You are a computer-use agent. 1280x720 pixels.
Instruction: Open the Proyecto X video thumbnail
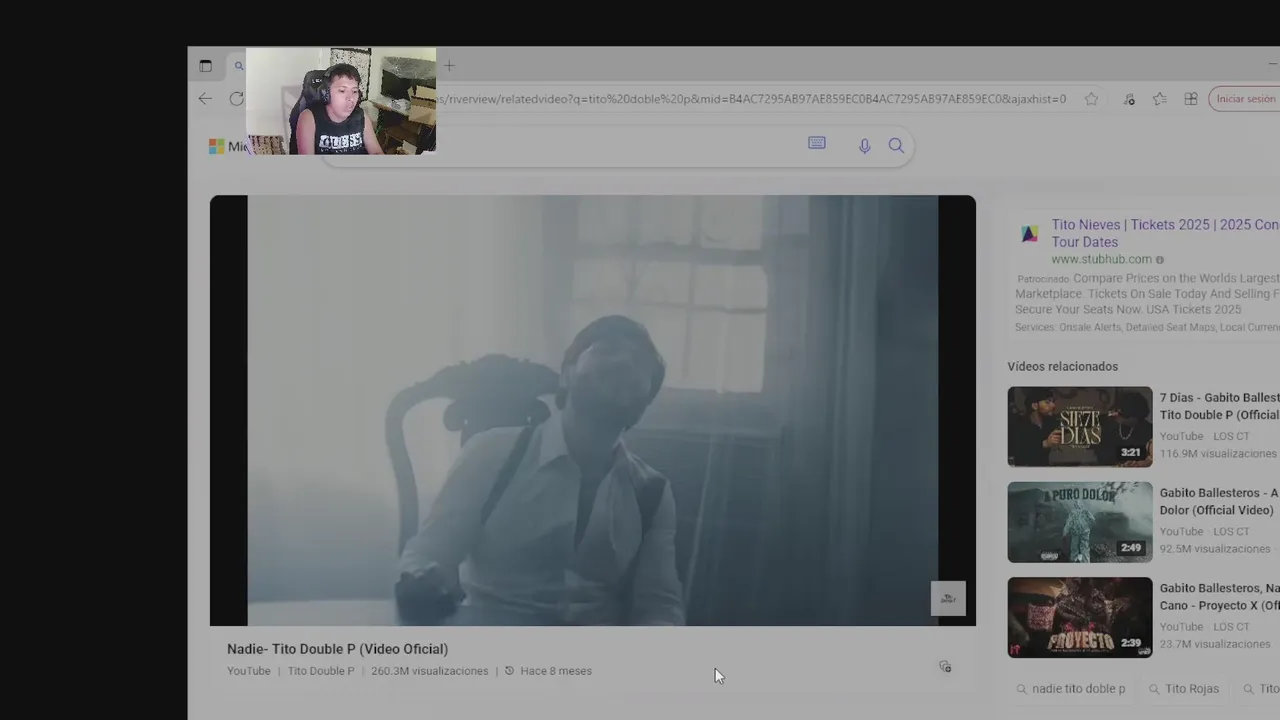click(x=1080, y=617)
